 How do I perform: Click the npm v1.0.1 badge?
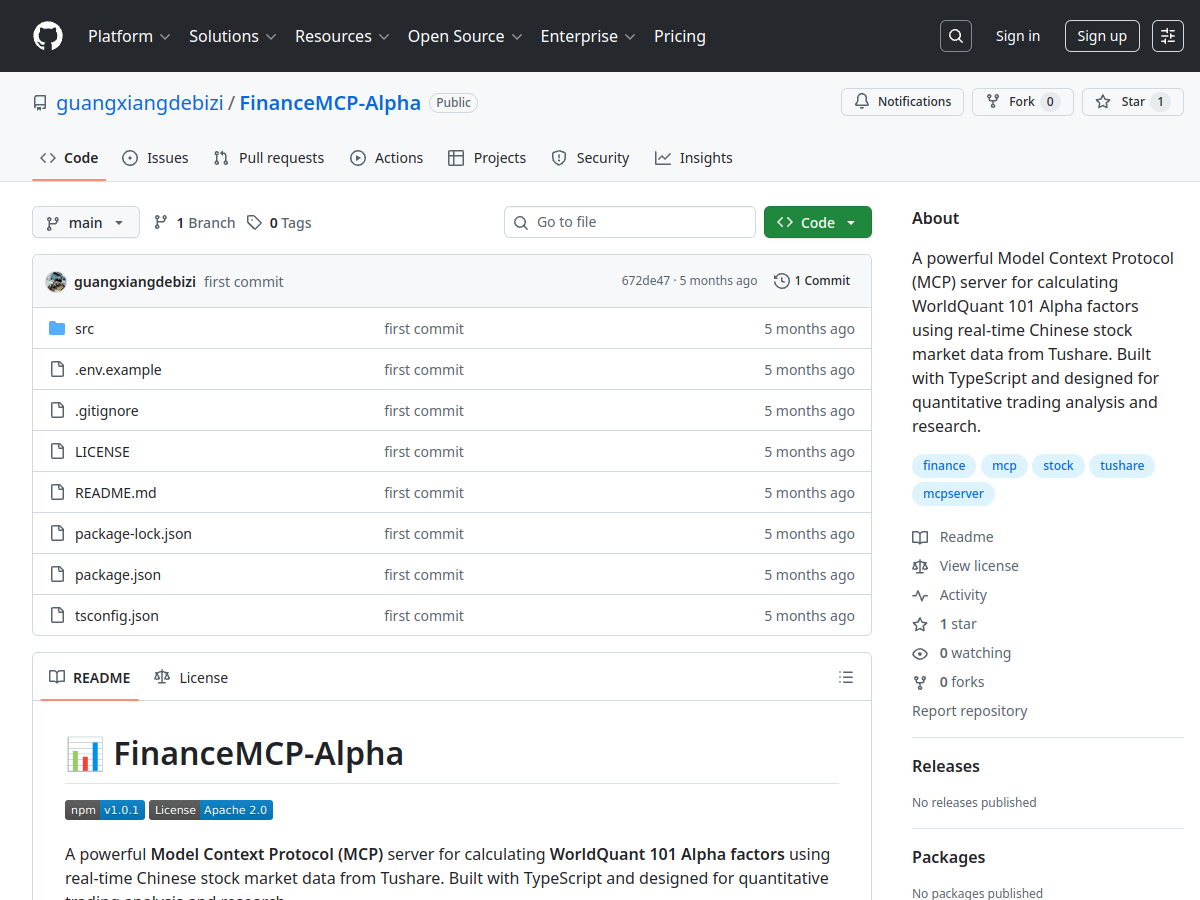105,810
